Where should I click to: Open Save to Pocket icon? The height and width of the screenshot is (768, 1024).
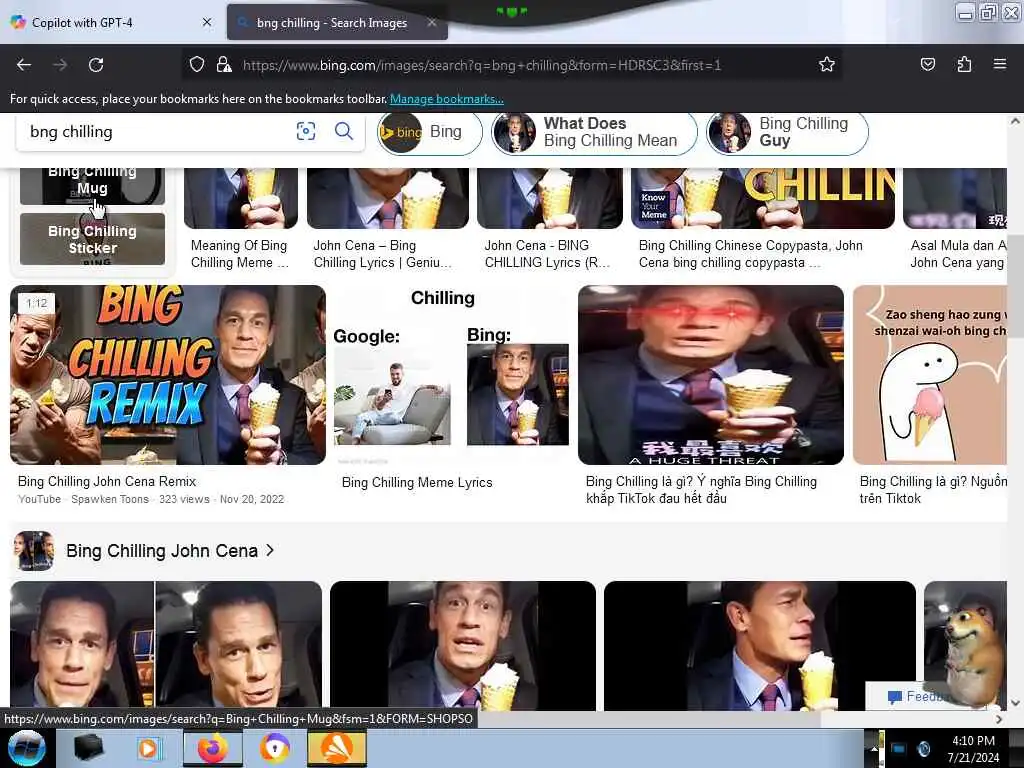coord(927,65)
